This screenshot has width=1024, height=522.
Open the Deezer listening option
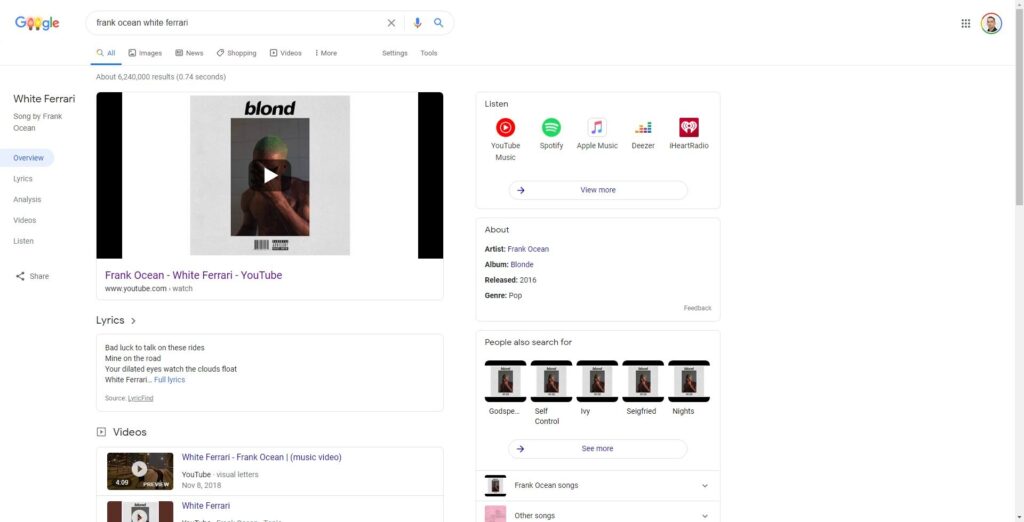pos(643,128)
